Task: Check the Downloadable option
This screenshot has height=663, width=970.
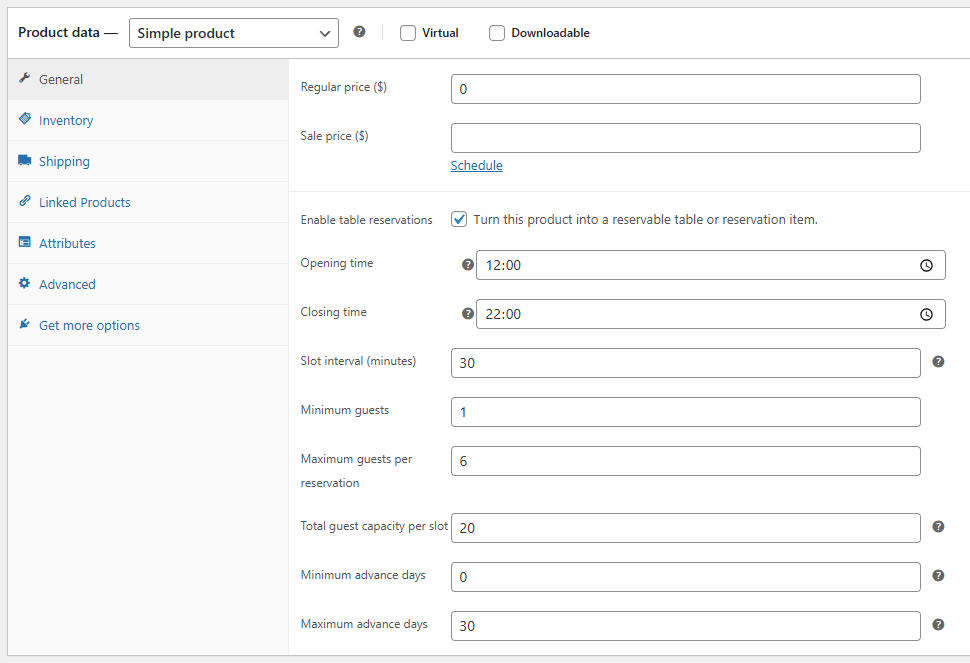Action: [497, 32]
